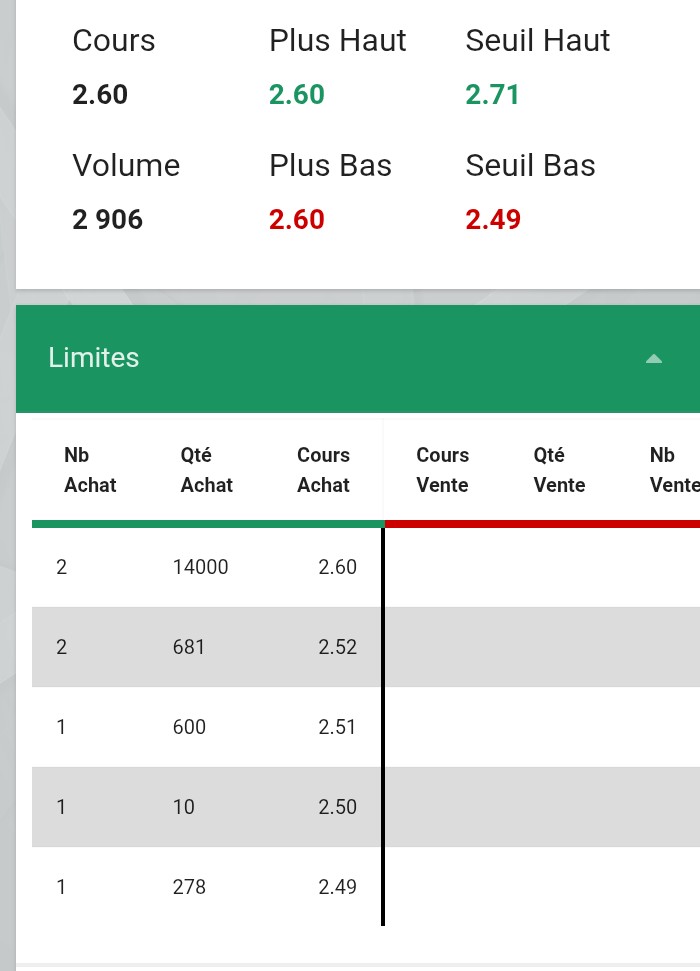This screenshot has height=971, width=700.
Task: Click the Plus Haut value 2.60
Action: 297,95
